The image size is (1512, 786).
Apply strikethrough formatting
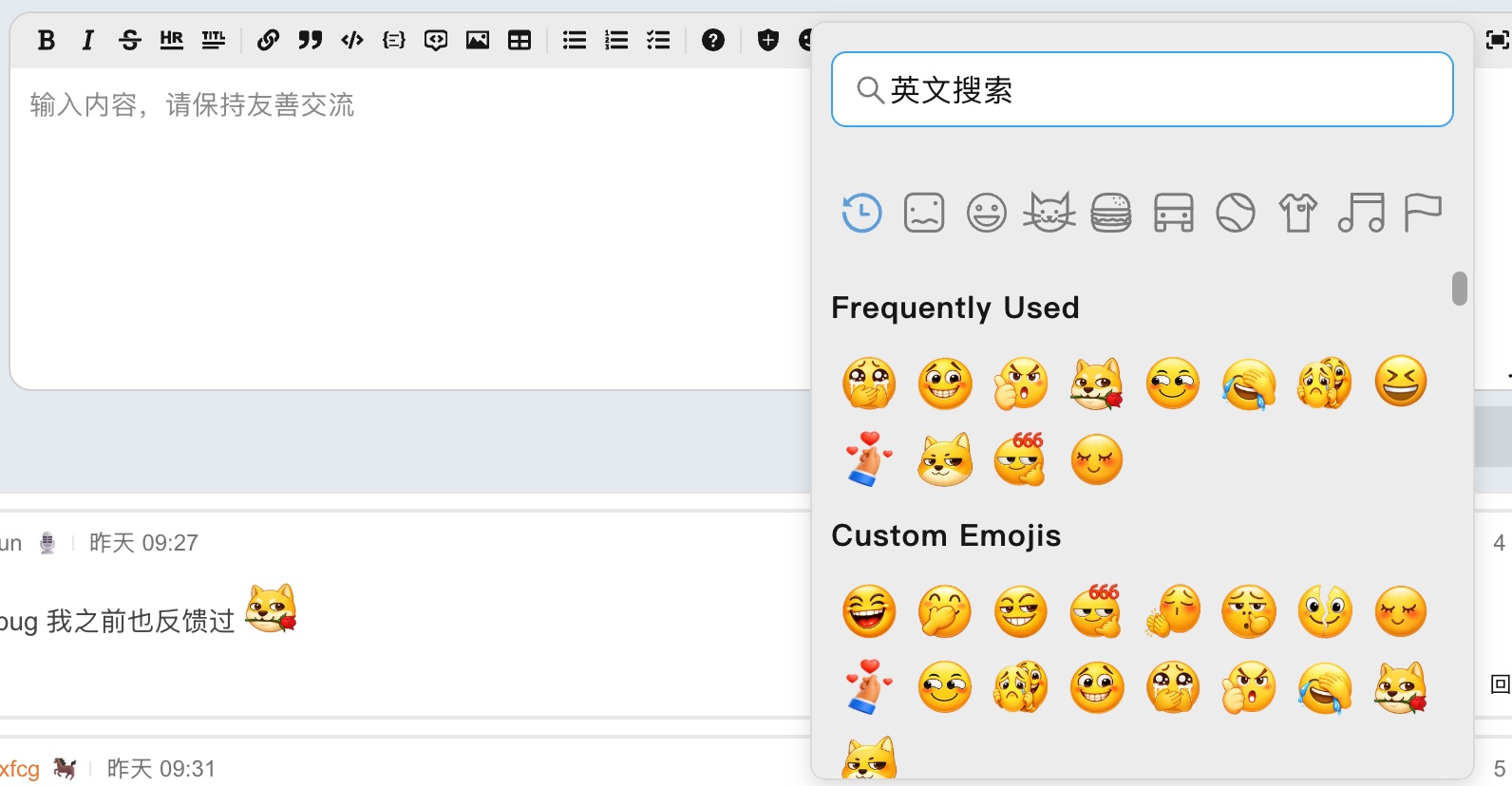[129, 40]
